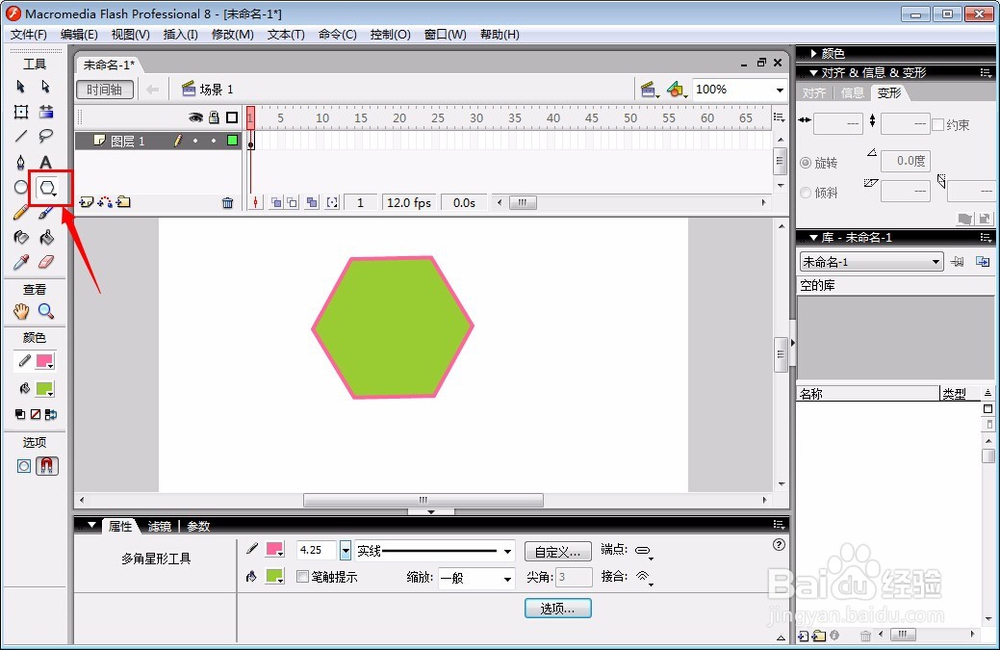This screenshot has height=650, width=1000.
Task: Click the 自定义... button
Action: [558, 552]
